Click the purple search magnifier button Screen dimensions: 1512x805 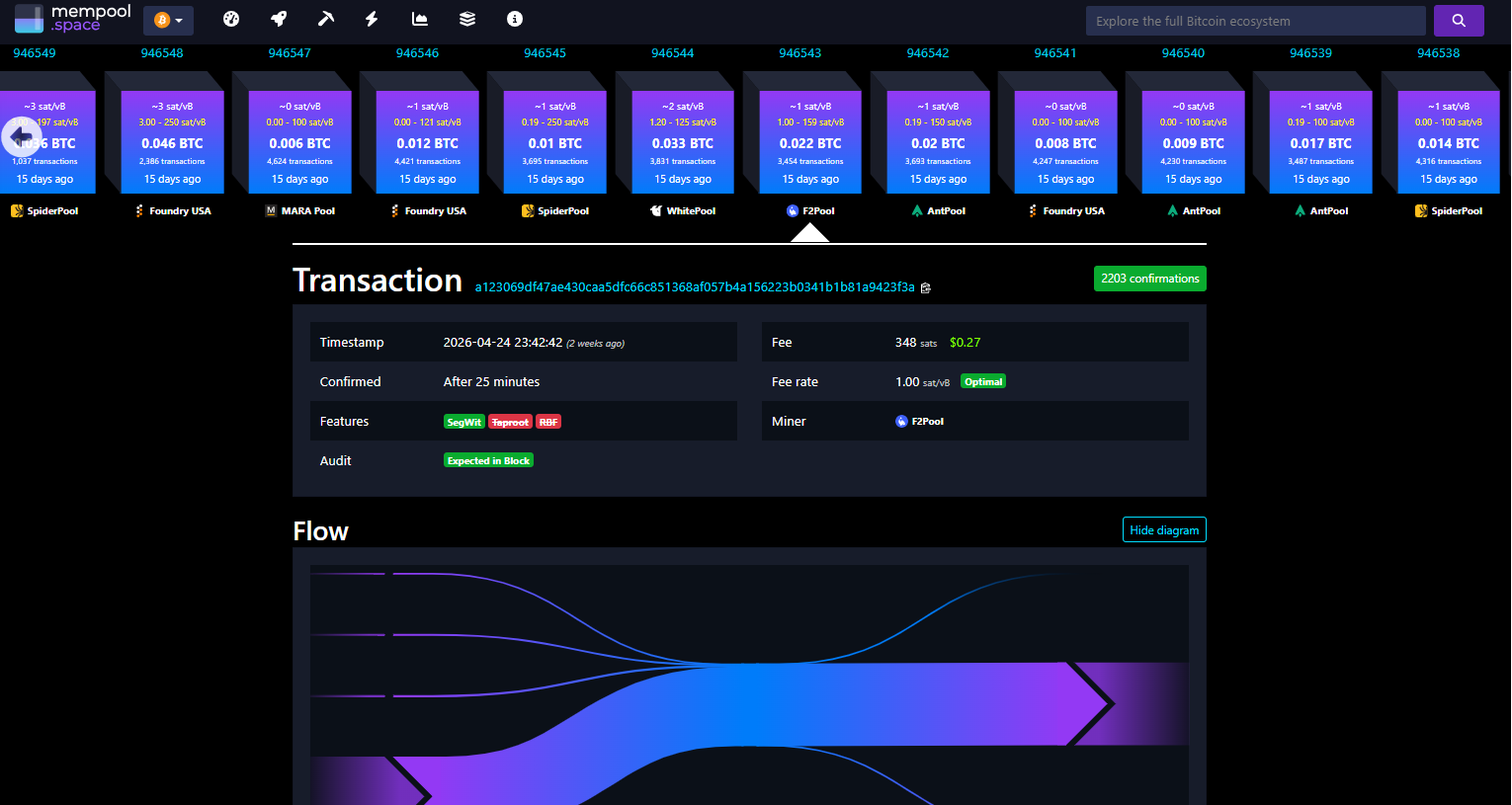click(1458, 21)
